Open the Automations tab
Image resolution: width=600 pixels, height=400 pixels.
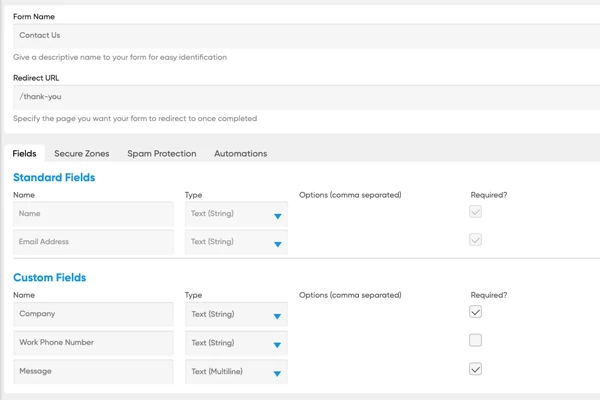click(240, 154)
